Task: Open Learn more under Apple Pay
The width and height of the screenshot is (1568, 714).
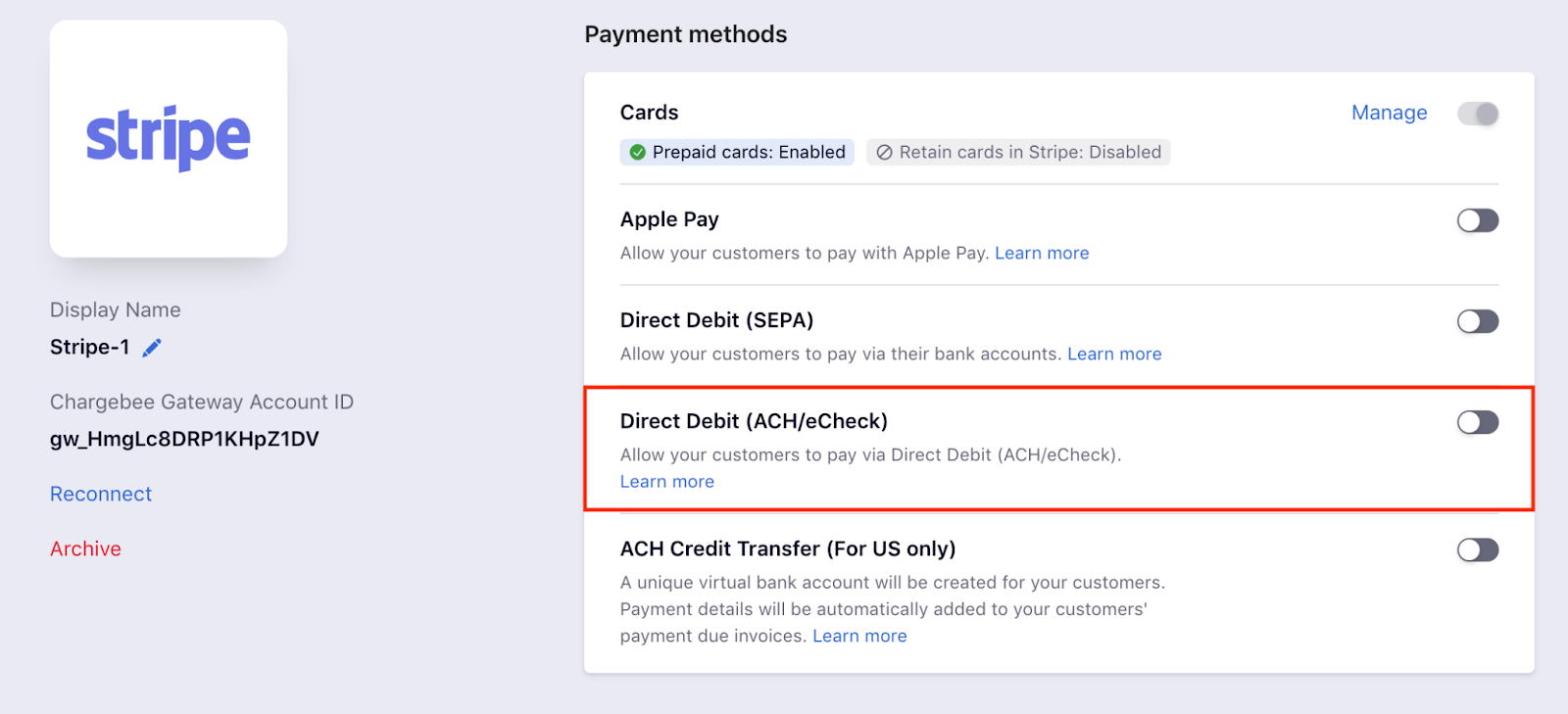Action: 1042,253
